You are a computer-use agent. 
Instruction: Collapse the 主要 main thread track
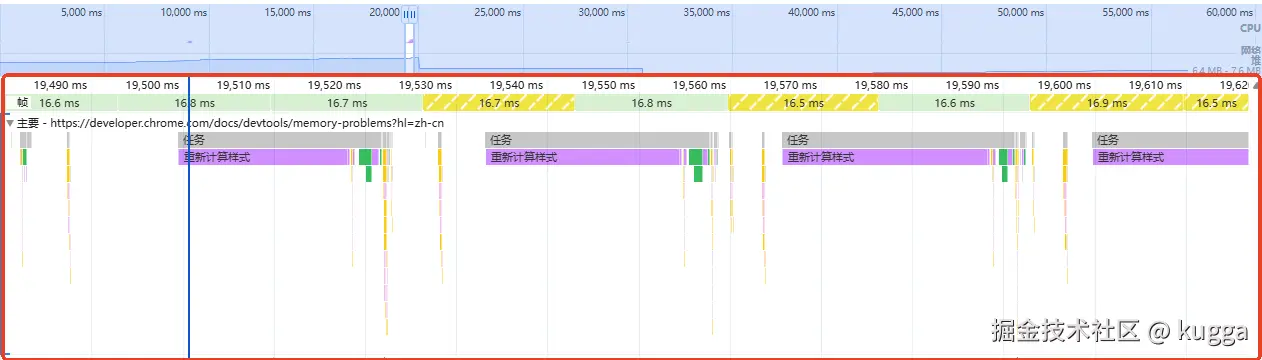pos(10,123)
